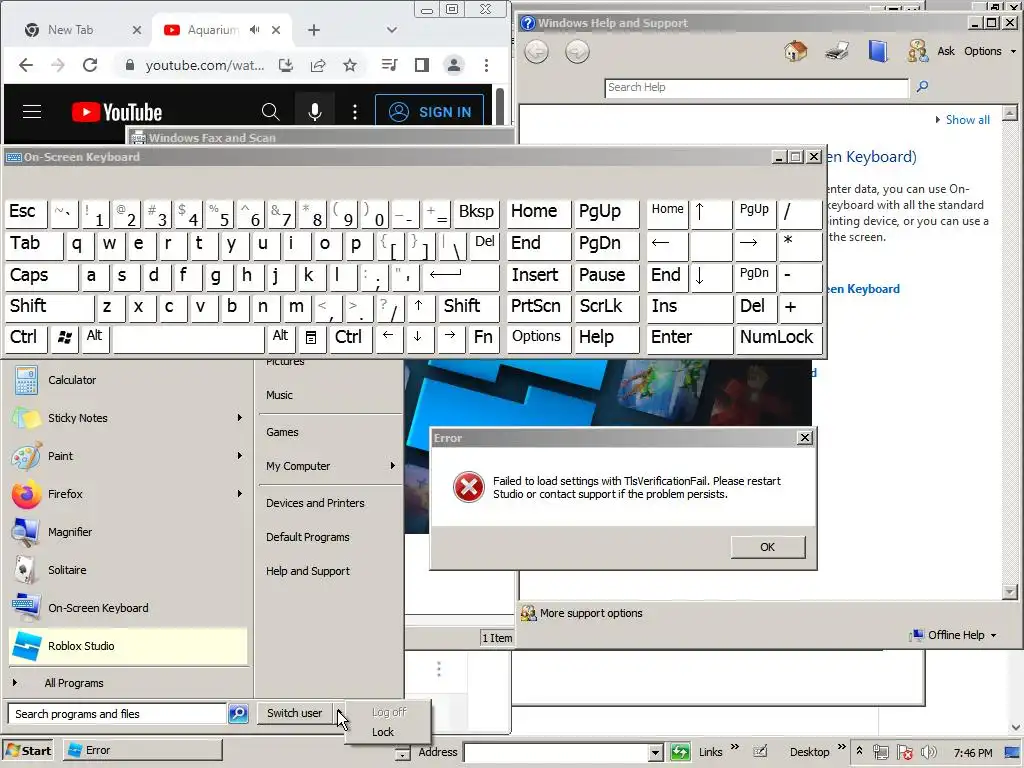This screenshot has height=768, width=1024.
Task: Open the taskbar Address bar dropdown arrow
Action: (656, 752)
